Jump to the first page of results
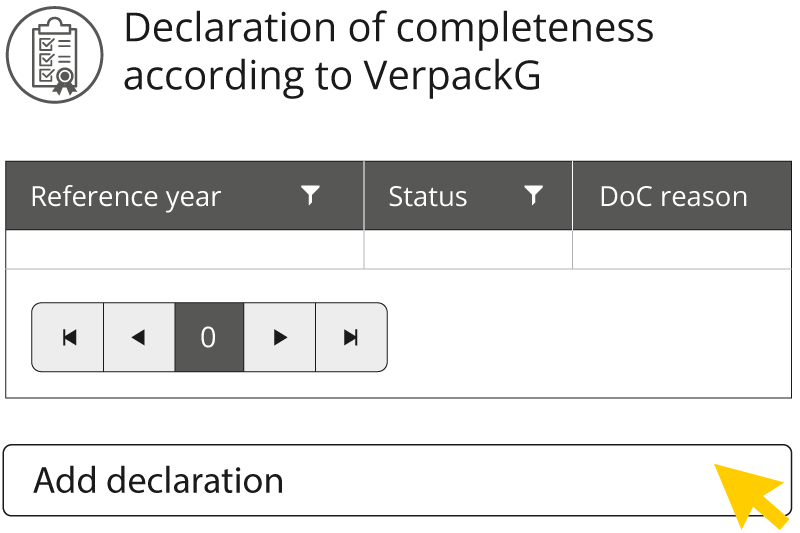 [x=68, y=337]
